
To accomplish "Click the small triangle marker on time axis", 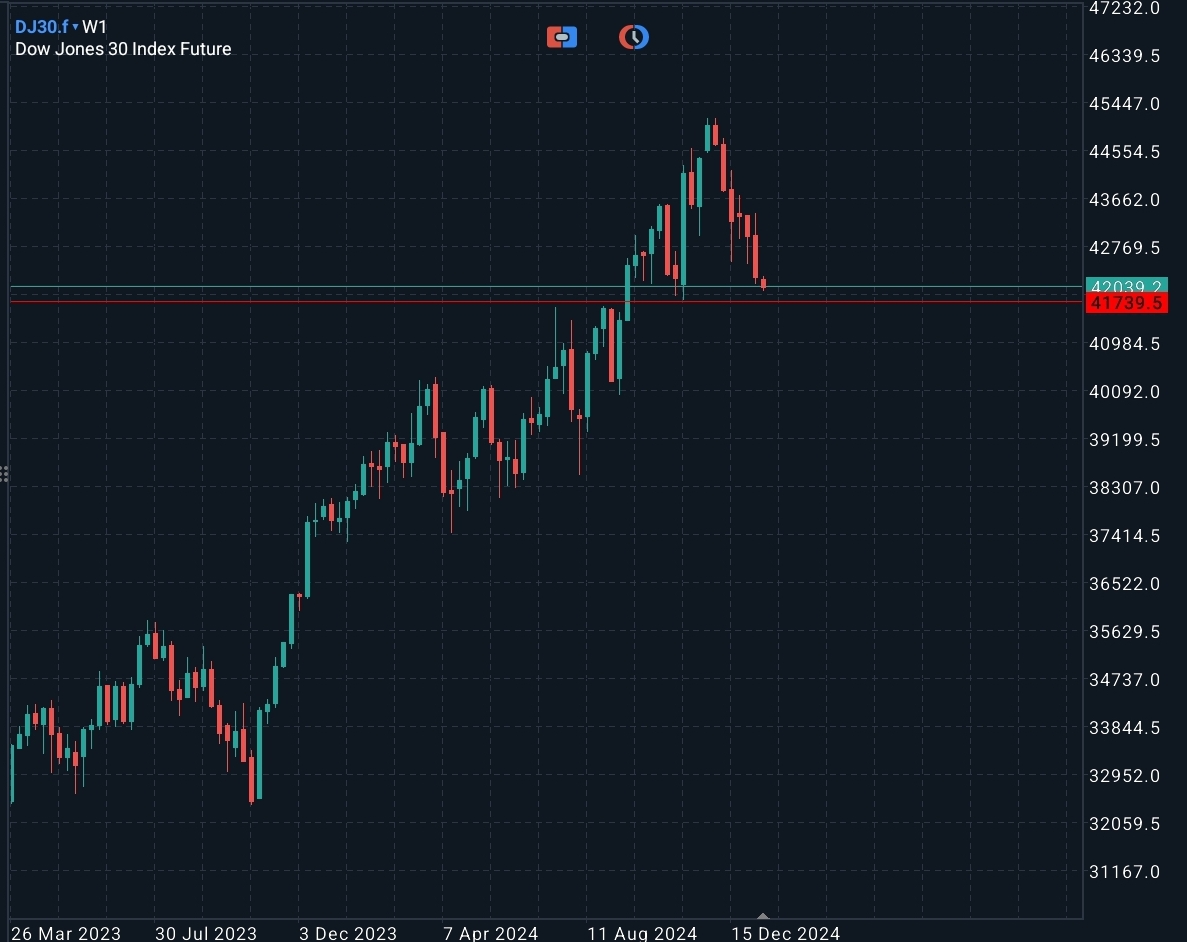I will point(763,915).
